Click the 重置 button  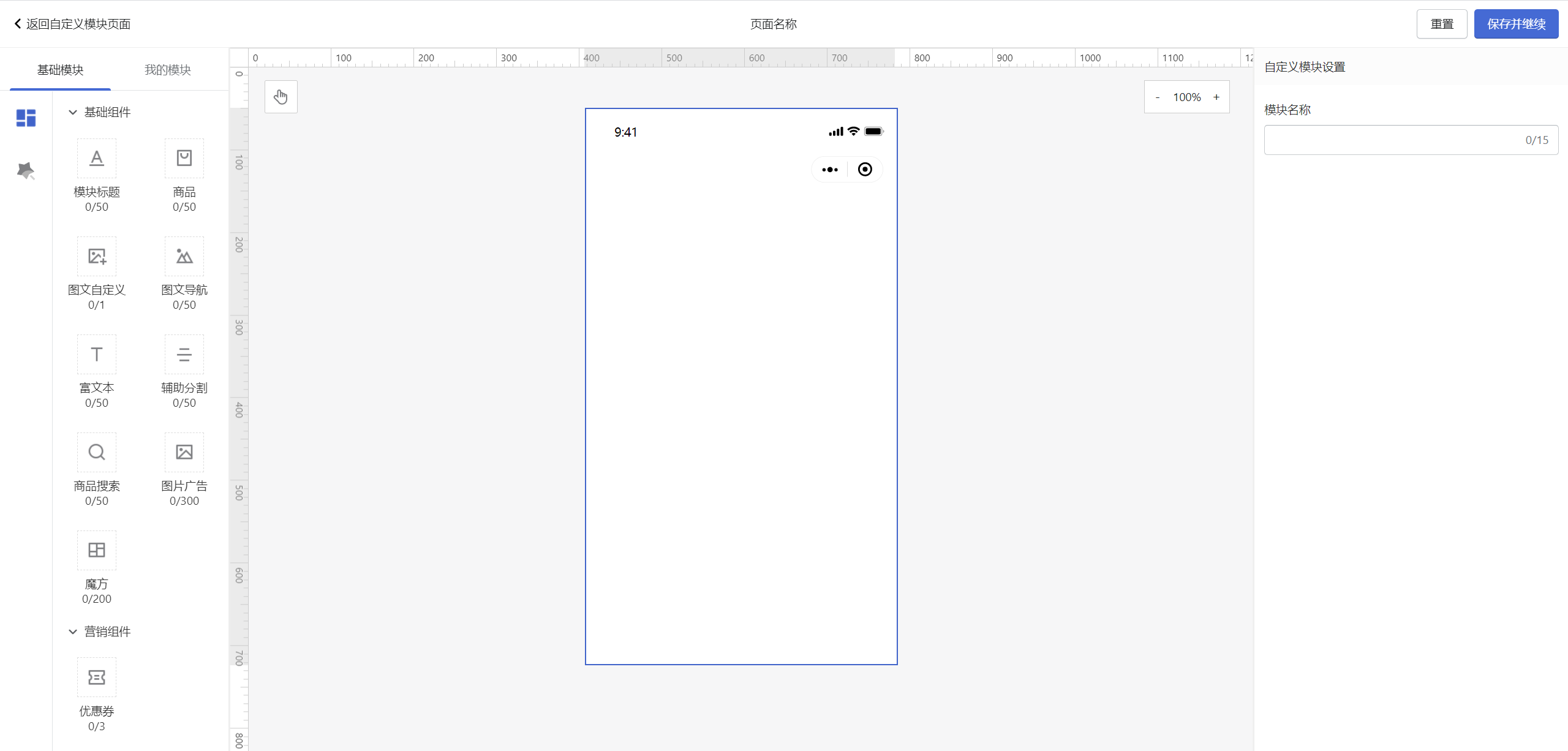(x=1441, y=24)
